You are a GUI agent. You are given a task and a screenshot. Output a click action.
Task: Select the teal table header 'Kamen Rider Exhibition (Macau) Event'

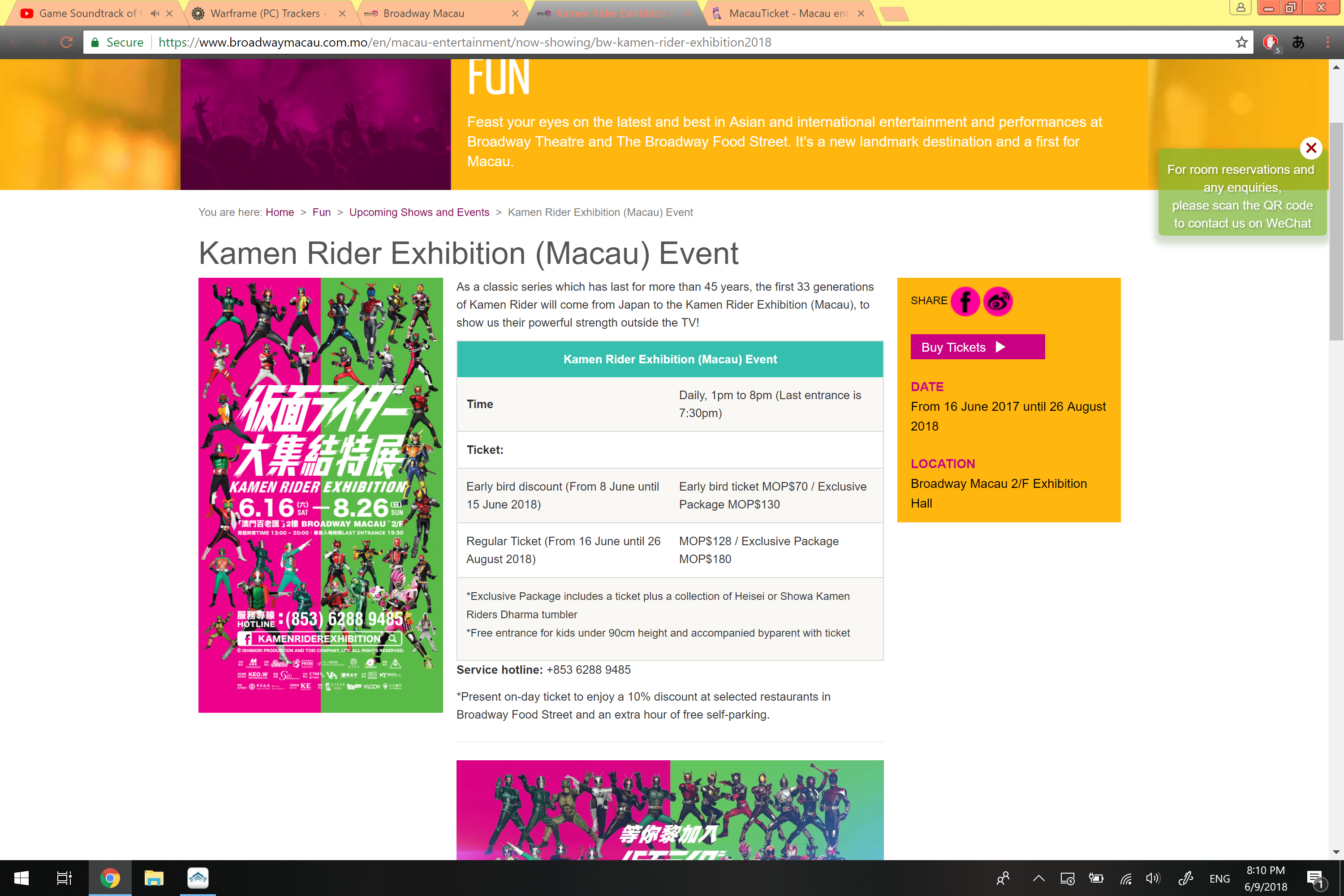pos(670,359)
